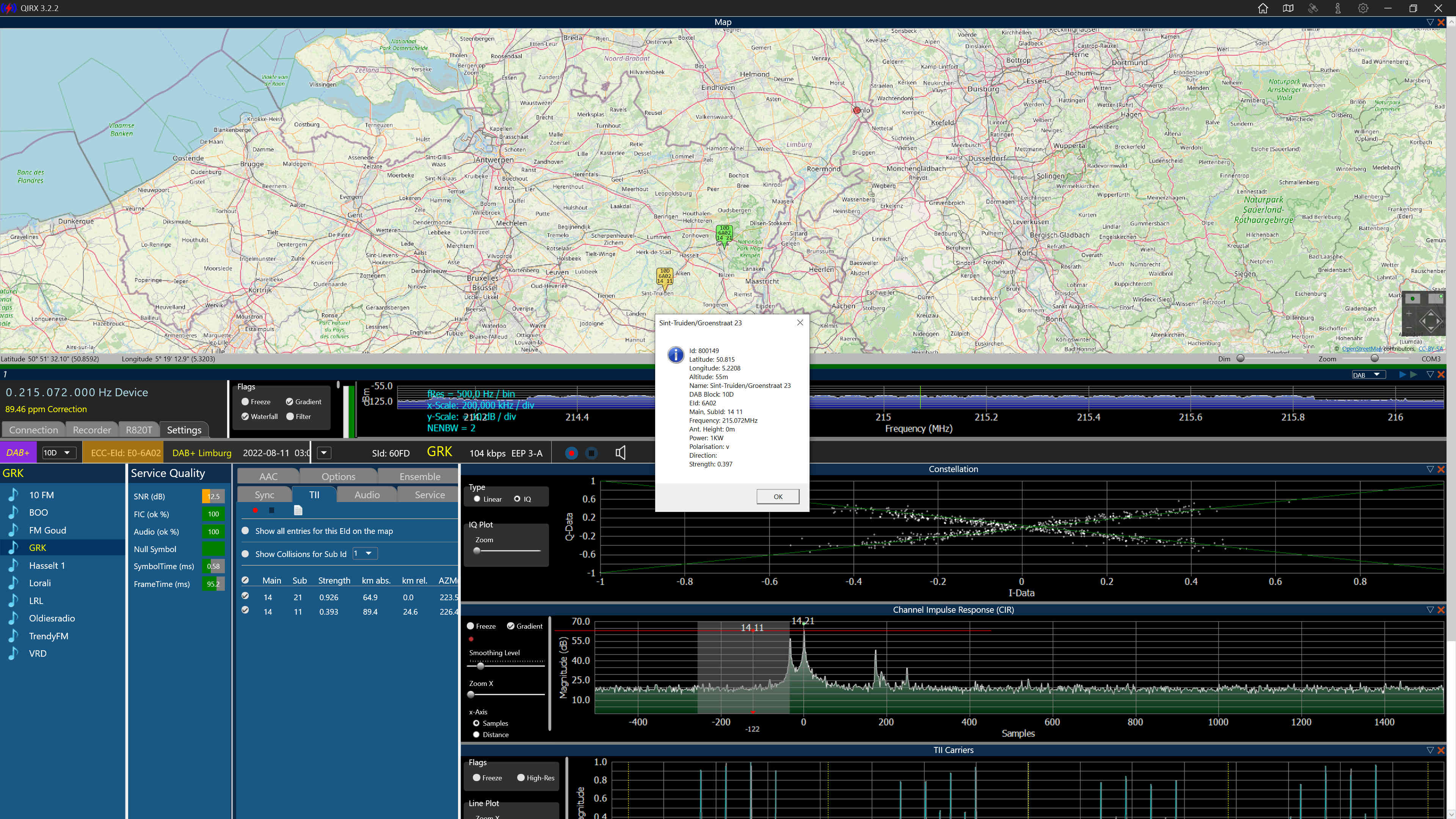Close the Sint-Truiden info dialog with X

(x=800, y=323)
